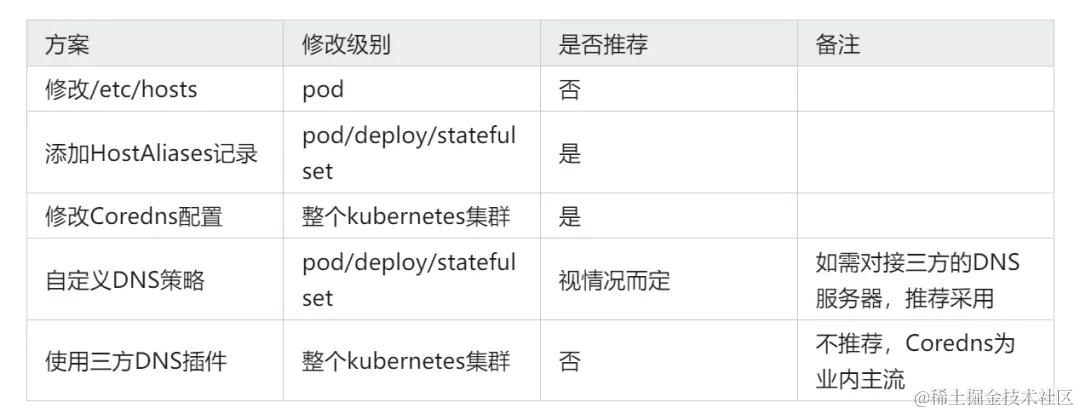Click the 修改级别 column header
The height and width of the screenshot is (414, 1080).
point(411,44)
